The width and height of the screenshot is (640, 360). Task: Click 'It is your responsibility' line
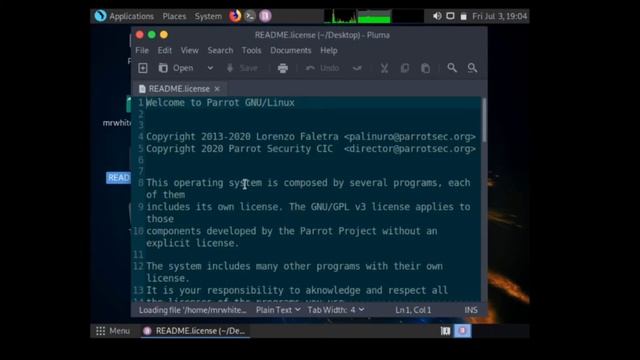(x=297, y=290)
